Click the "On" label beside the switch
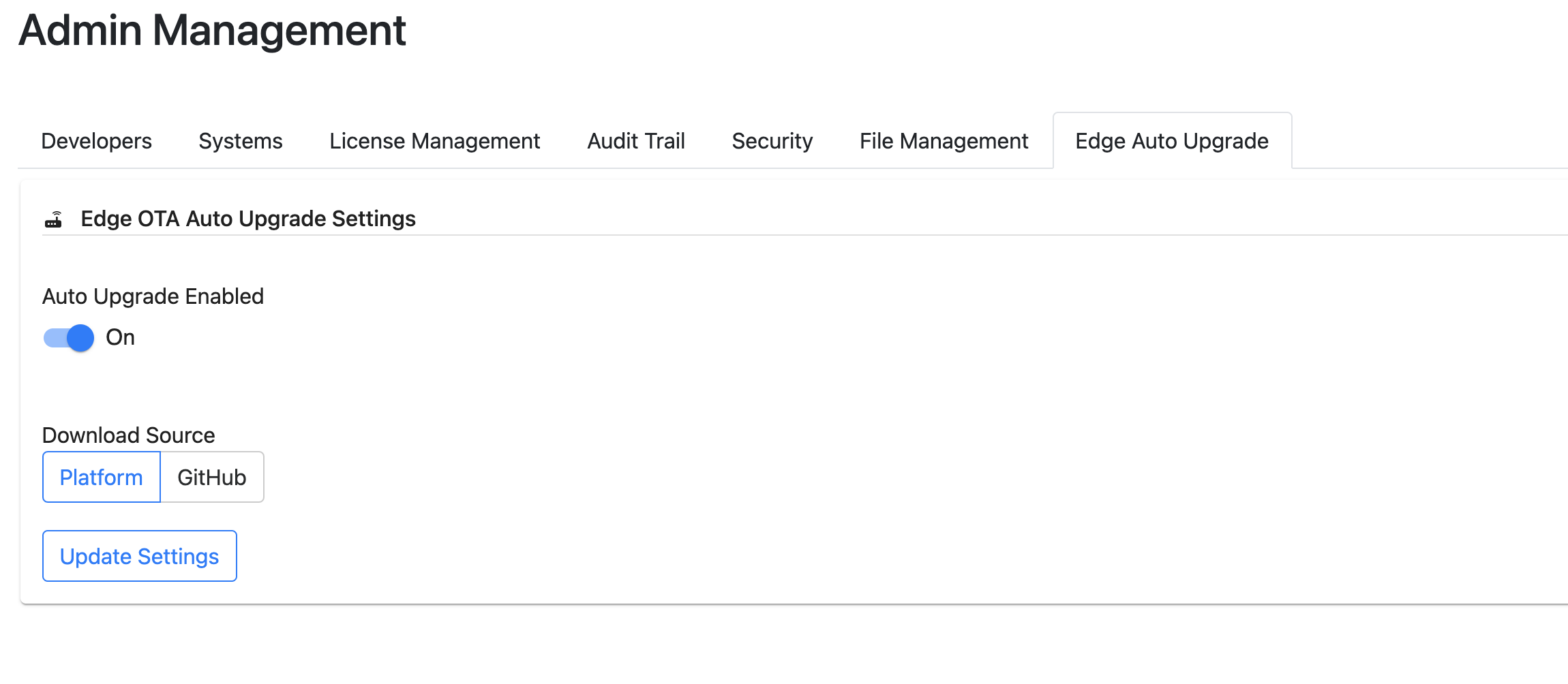Viewport: 1568px width, 684px height. [120, 338]
